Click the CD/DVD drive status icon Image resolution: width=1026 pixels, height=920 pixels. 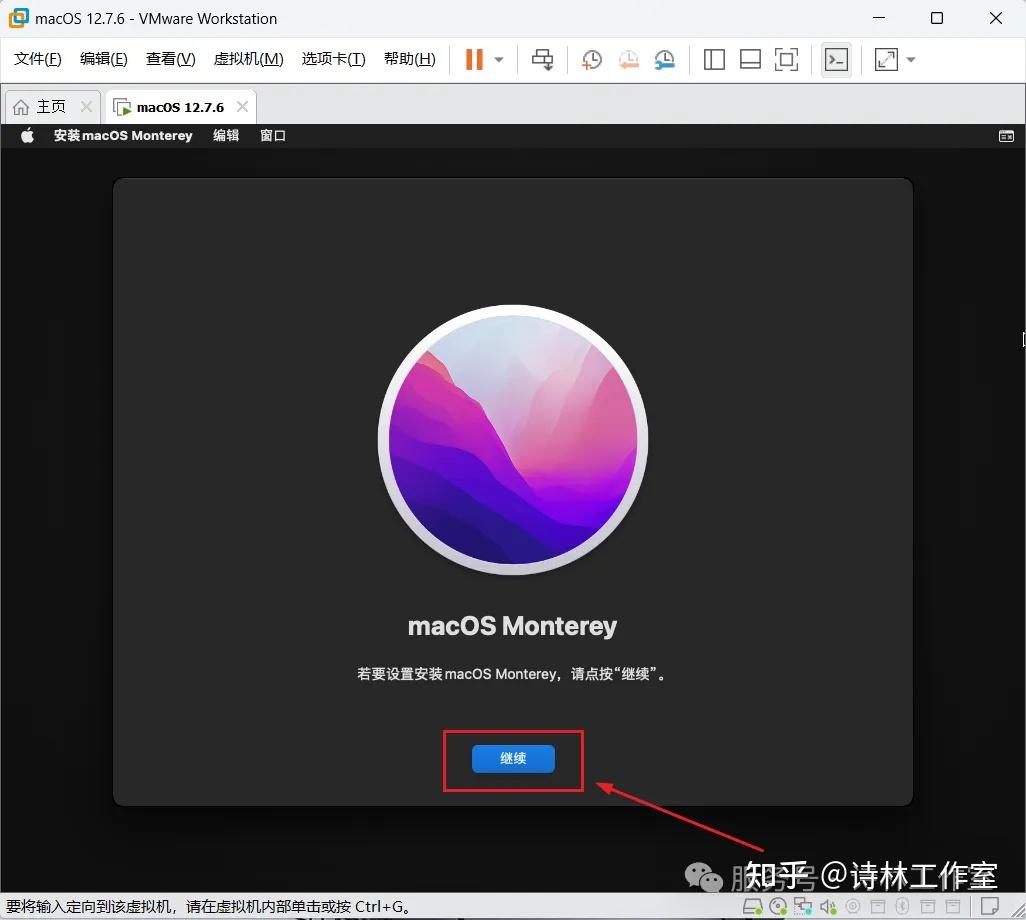tap(778, 906)
